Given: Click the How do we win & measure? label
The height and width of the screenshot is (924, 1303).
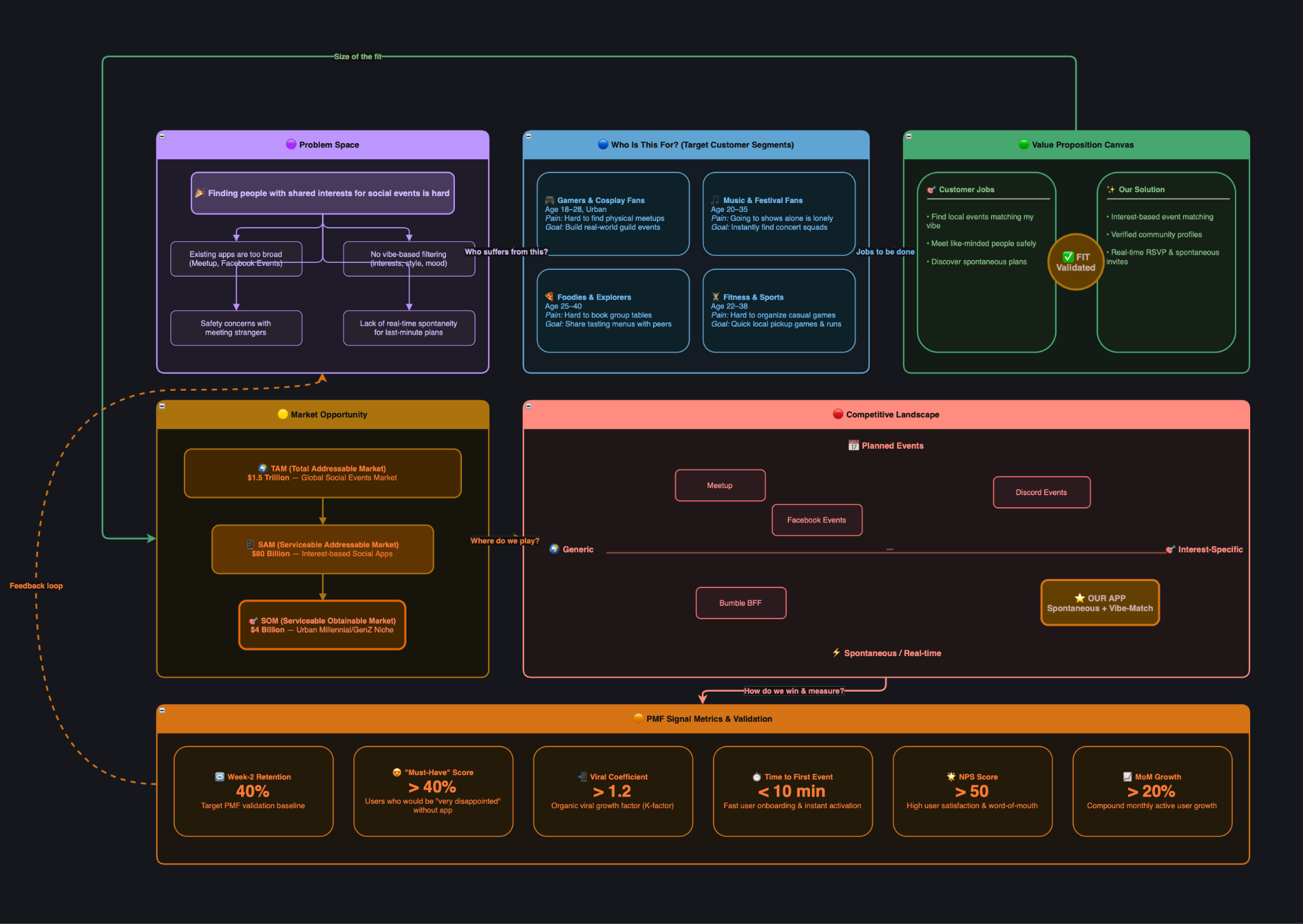Looking at the screenshot, I should point(794,691).
